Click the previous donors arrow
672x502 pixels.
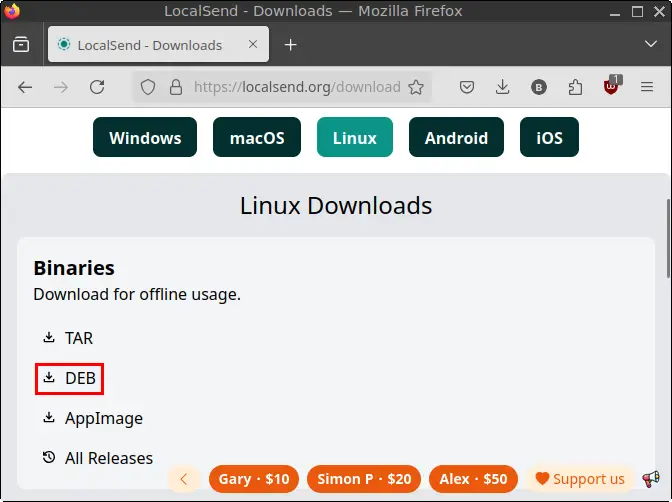point(184,479)
